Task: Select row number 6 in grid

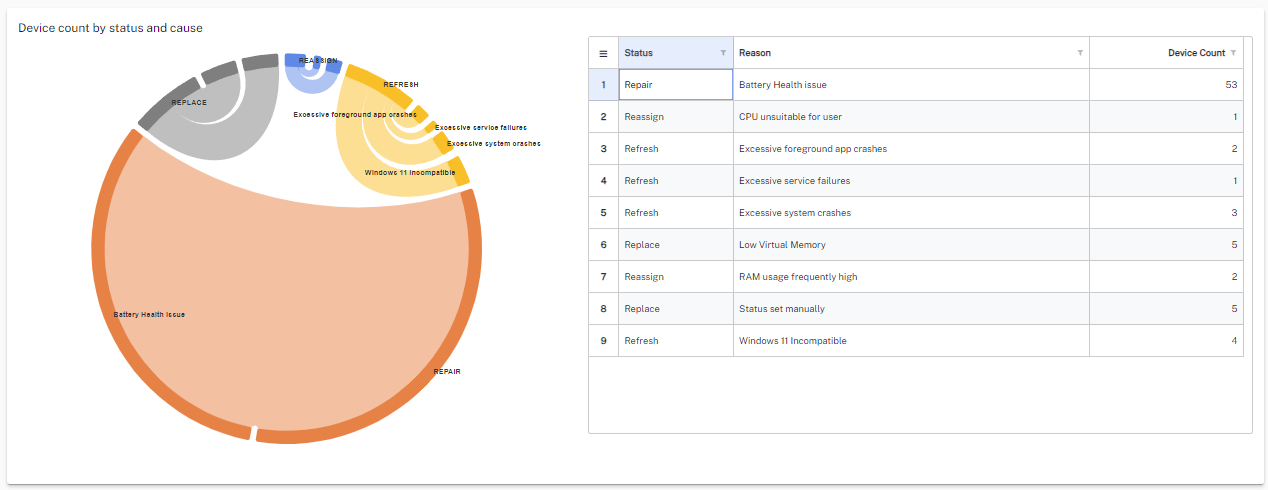Action: [x=603, y=245]
